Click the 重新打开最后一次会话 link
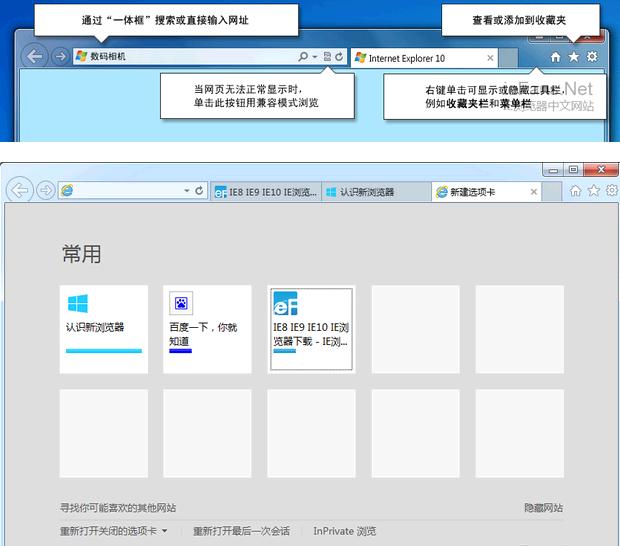Viewport: 620px width, 546px height. (241, 531)
